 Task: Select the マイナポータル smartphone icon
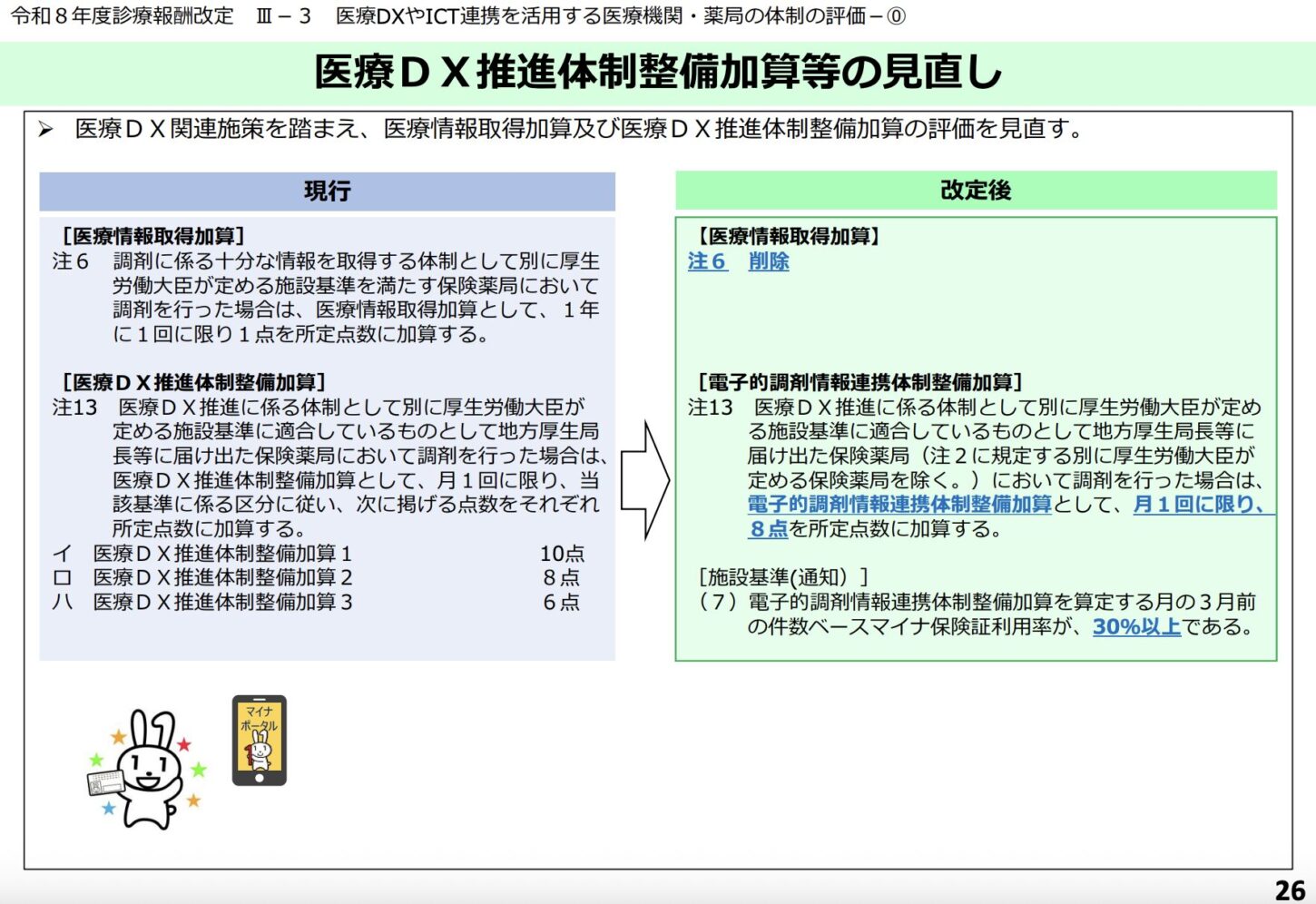pyautogui.click(x=260, y=737)
